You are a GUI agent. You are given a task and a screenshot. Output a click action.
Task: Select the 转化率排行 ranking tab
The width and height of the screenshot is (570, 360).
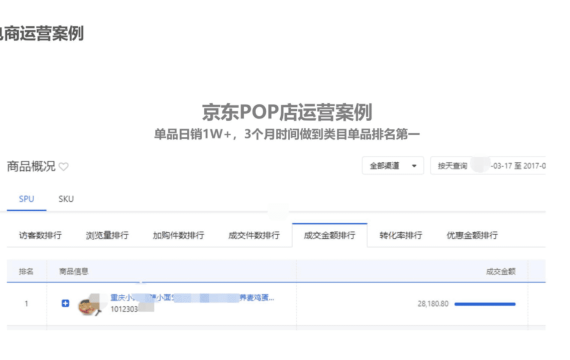401,236
